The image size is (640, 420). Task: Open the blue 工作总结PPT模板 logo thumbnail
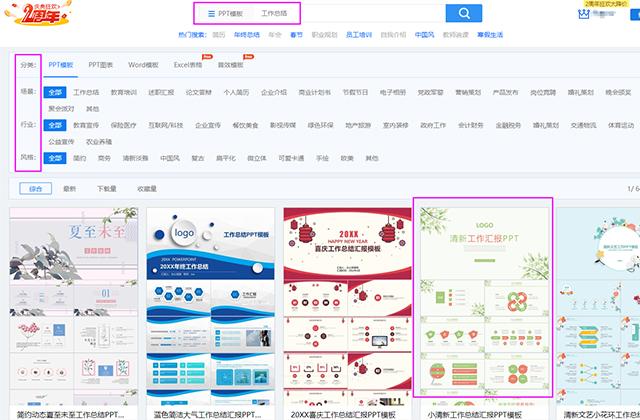click(211, 306)
